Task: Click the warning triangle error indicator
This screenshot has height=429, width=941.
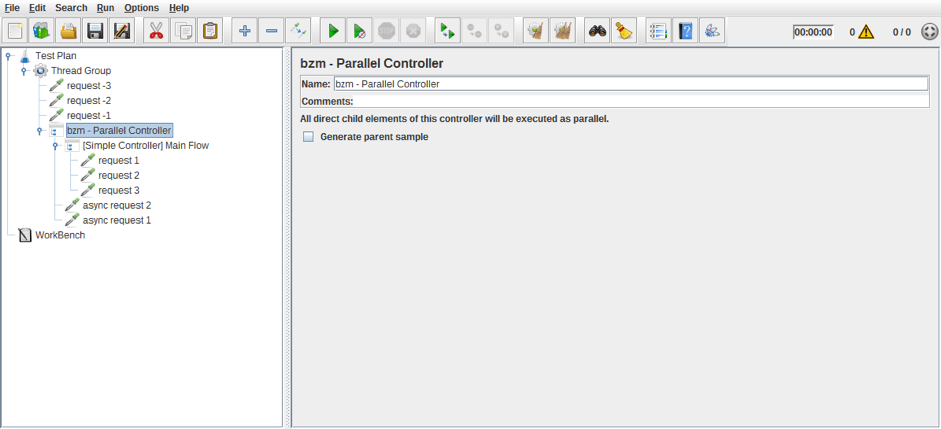Action: (x=866, y=32)
